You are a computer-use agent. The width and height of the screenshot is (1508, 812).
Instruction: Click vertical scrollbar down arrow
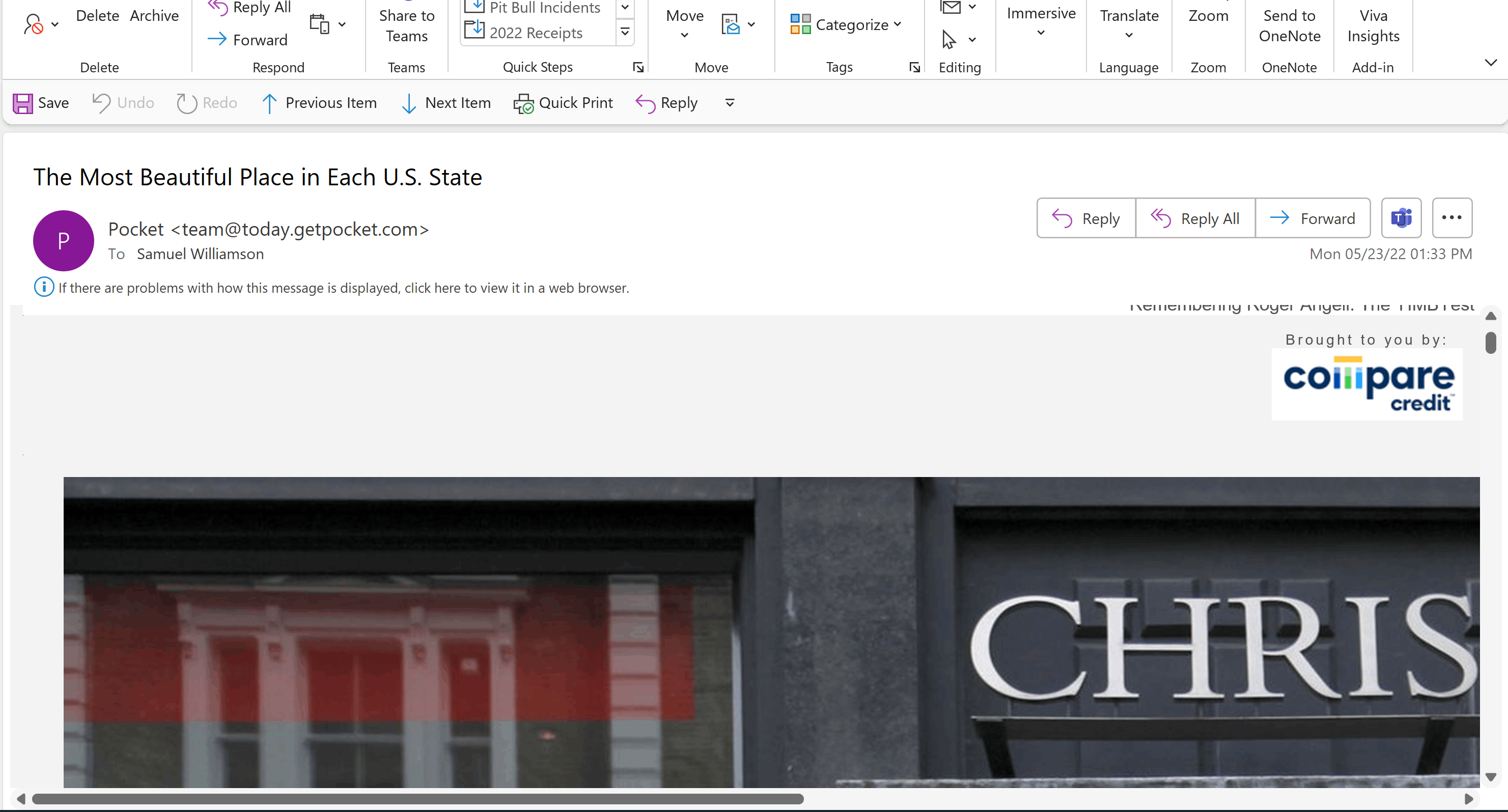point(1491,777)
